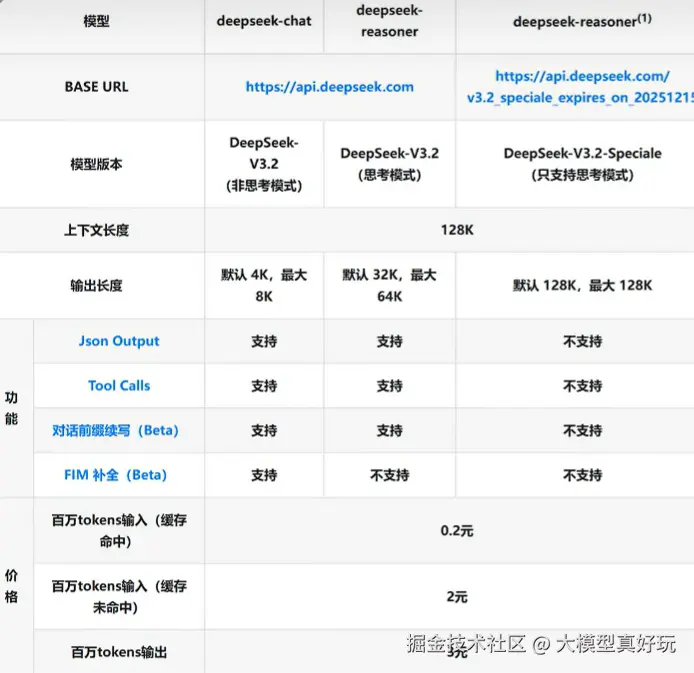
Task: Click the 模型版本 row label
Action: coord(96,164)
